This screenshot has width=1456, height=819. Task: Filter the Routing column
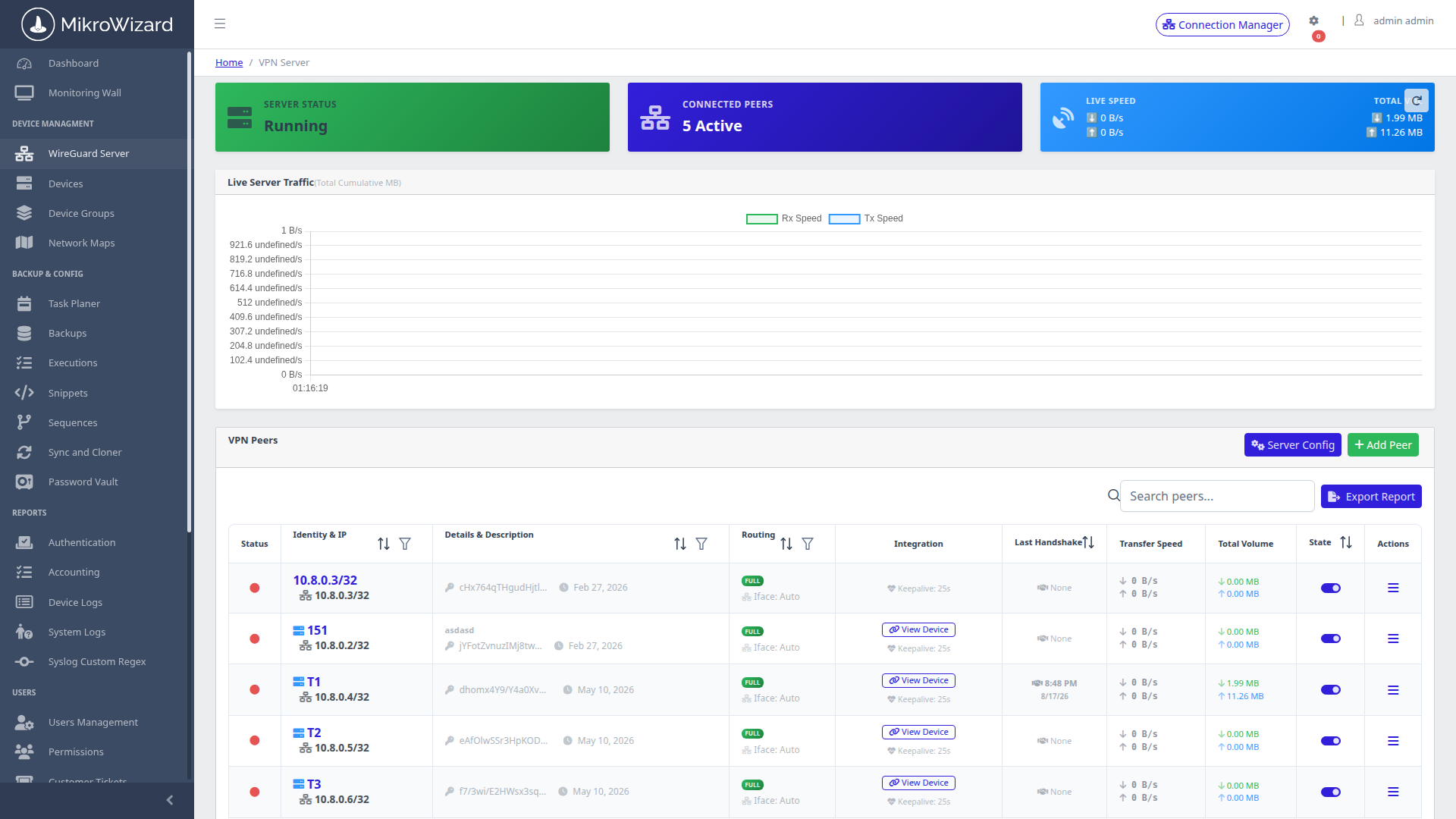pos(808,544)
